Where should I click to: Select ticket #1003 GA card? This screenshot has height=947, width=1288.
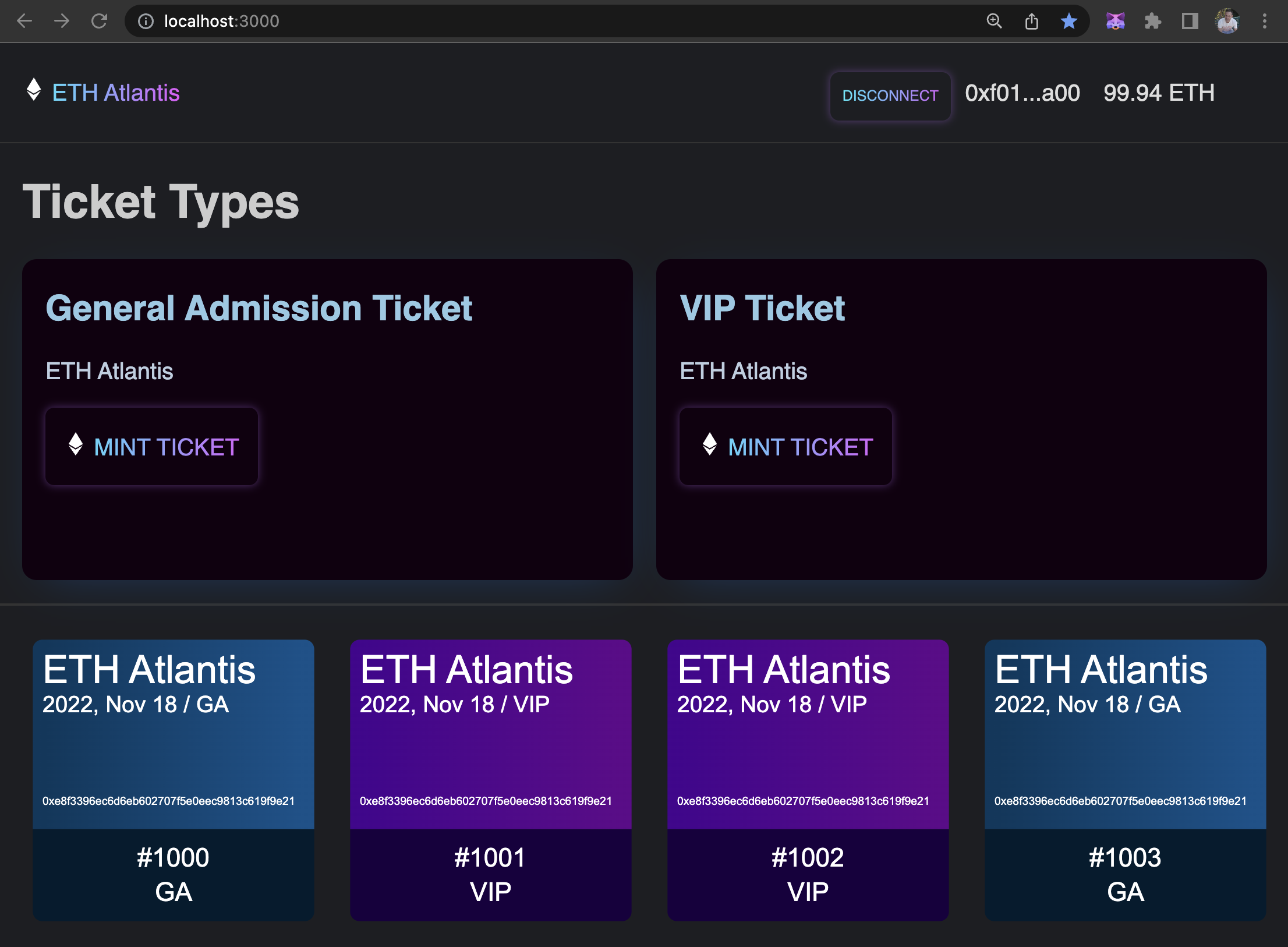pyautogui.click(x=1125, y=780)
